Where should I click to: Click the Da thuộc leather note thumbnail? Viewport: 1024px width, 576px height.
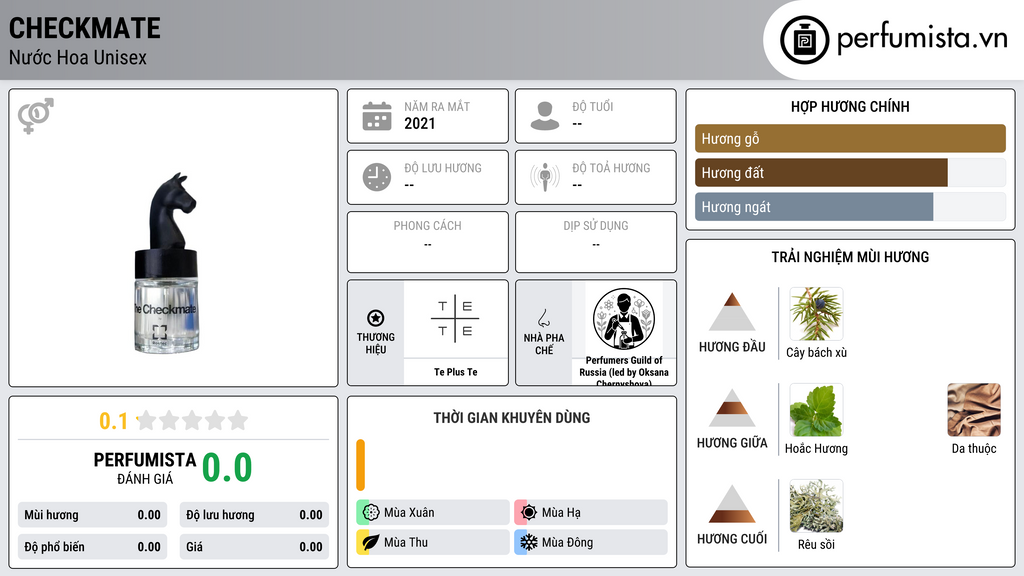click(974, 410)
